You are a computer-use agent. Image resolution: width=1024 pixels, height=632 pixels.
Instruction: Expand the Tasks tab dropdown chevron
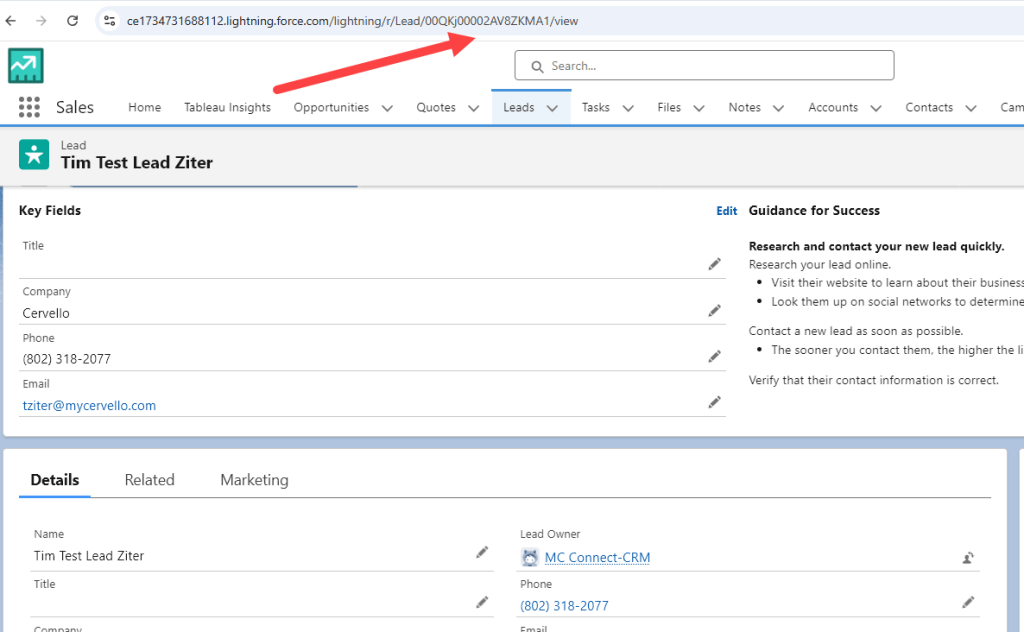(628, 108)
